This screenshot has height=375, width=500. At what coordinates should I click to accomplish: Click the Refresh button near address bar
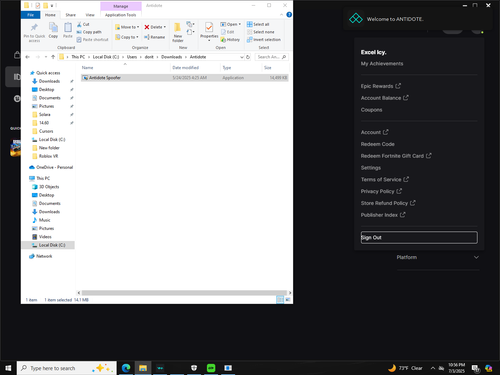point(248,57)
